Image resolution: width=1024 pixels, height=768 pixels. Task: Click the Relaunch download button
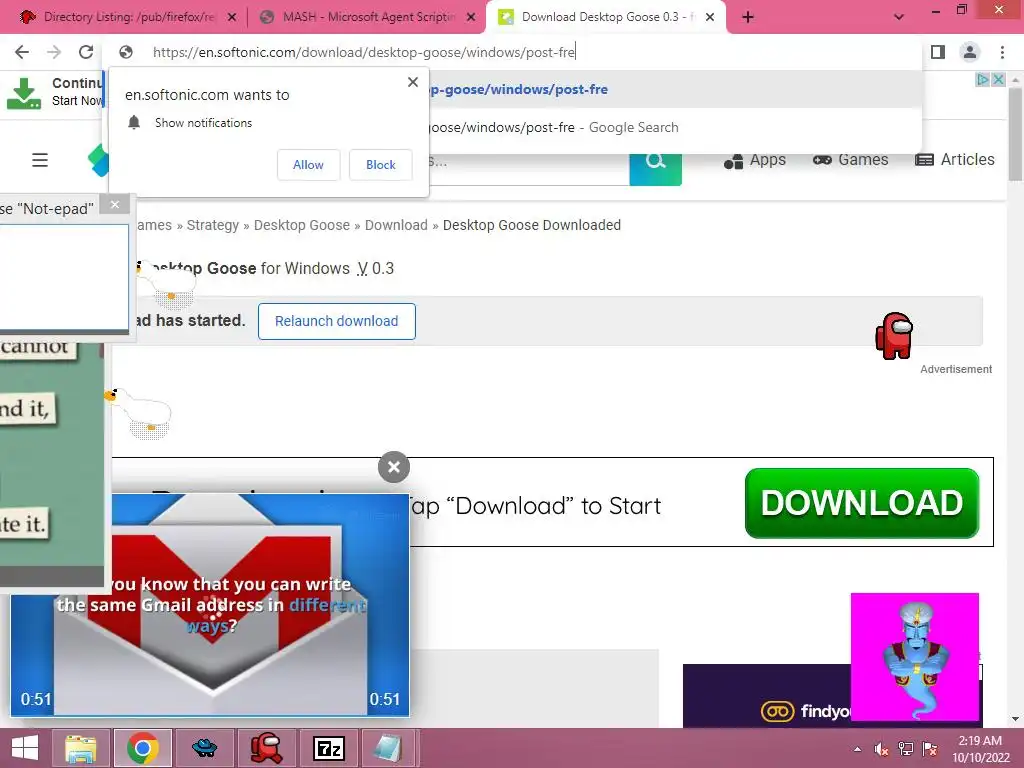(x=336, y=321)
